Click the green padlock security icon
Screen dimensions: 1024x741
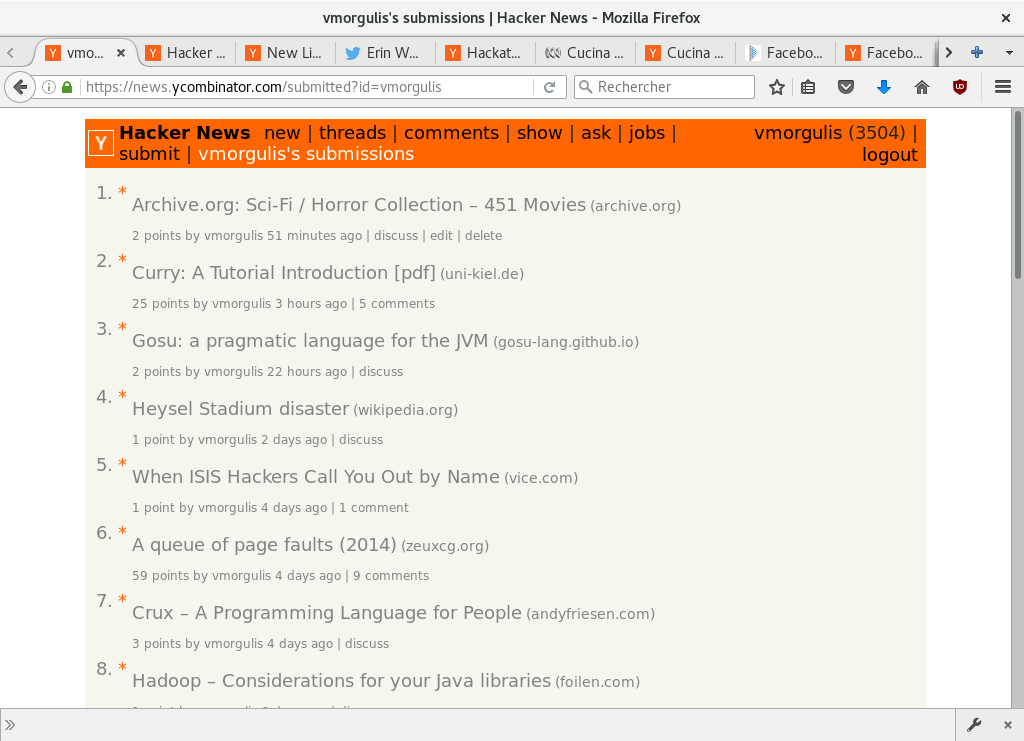[x=67, y=87]
